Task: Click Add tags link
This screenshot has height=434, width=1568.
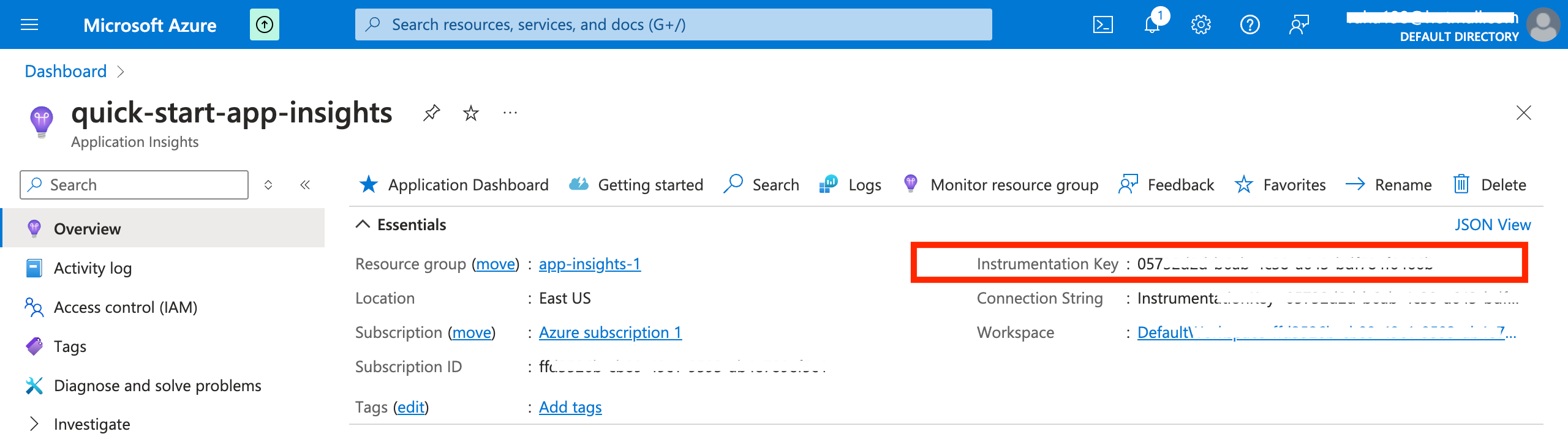Action: tap(570, 407)
